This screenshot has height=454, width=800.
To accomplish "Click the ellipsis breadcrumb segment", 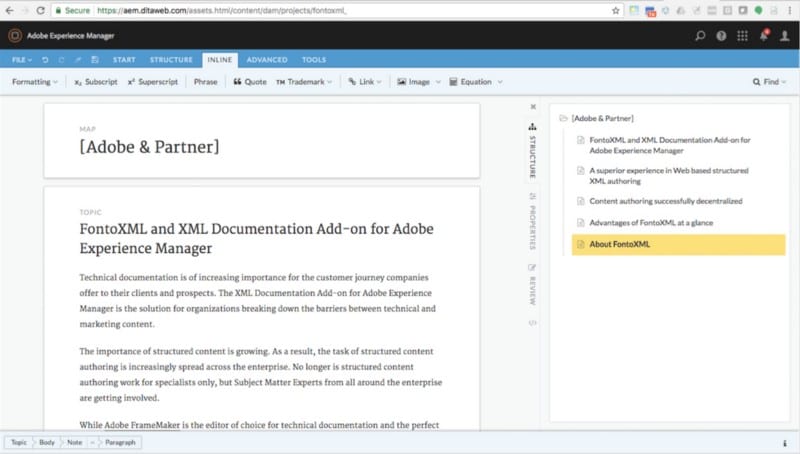I will point(92,442).
